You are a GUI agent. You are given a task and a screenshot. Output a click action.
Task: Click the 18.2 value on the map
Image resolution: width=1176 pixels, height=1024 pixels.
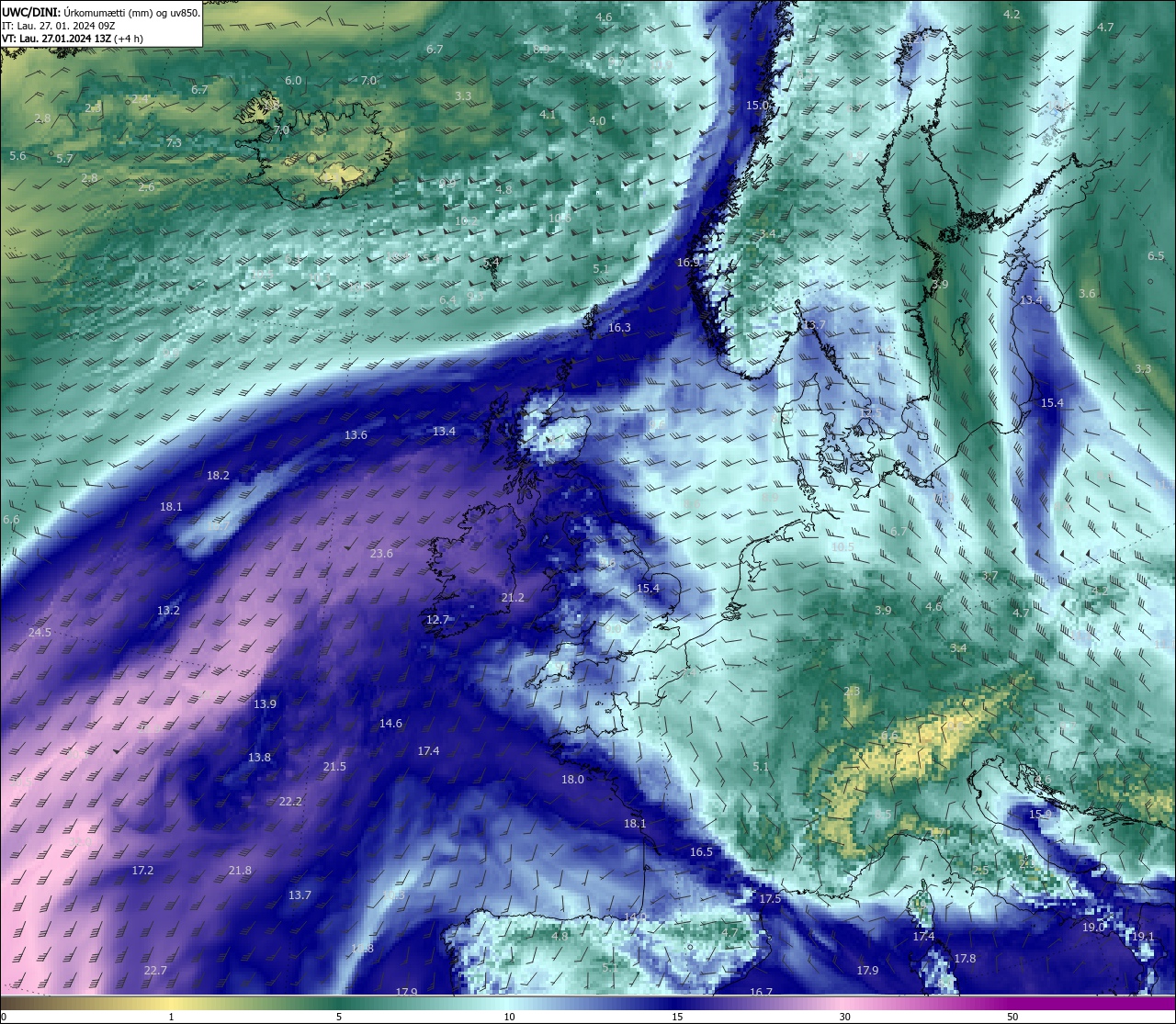coord(218,475)
